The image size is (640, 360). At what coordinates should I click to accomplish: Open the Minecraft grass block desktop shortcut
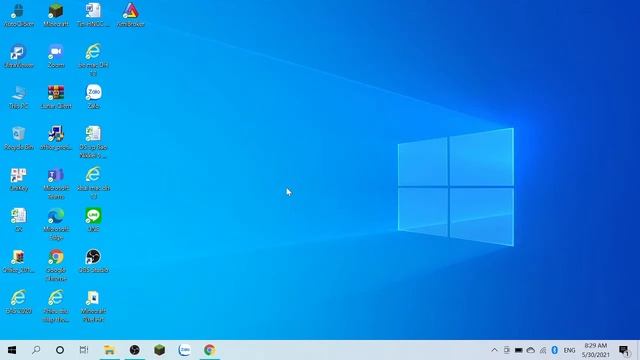click(x=56, y=15)
